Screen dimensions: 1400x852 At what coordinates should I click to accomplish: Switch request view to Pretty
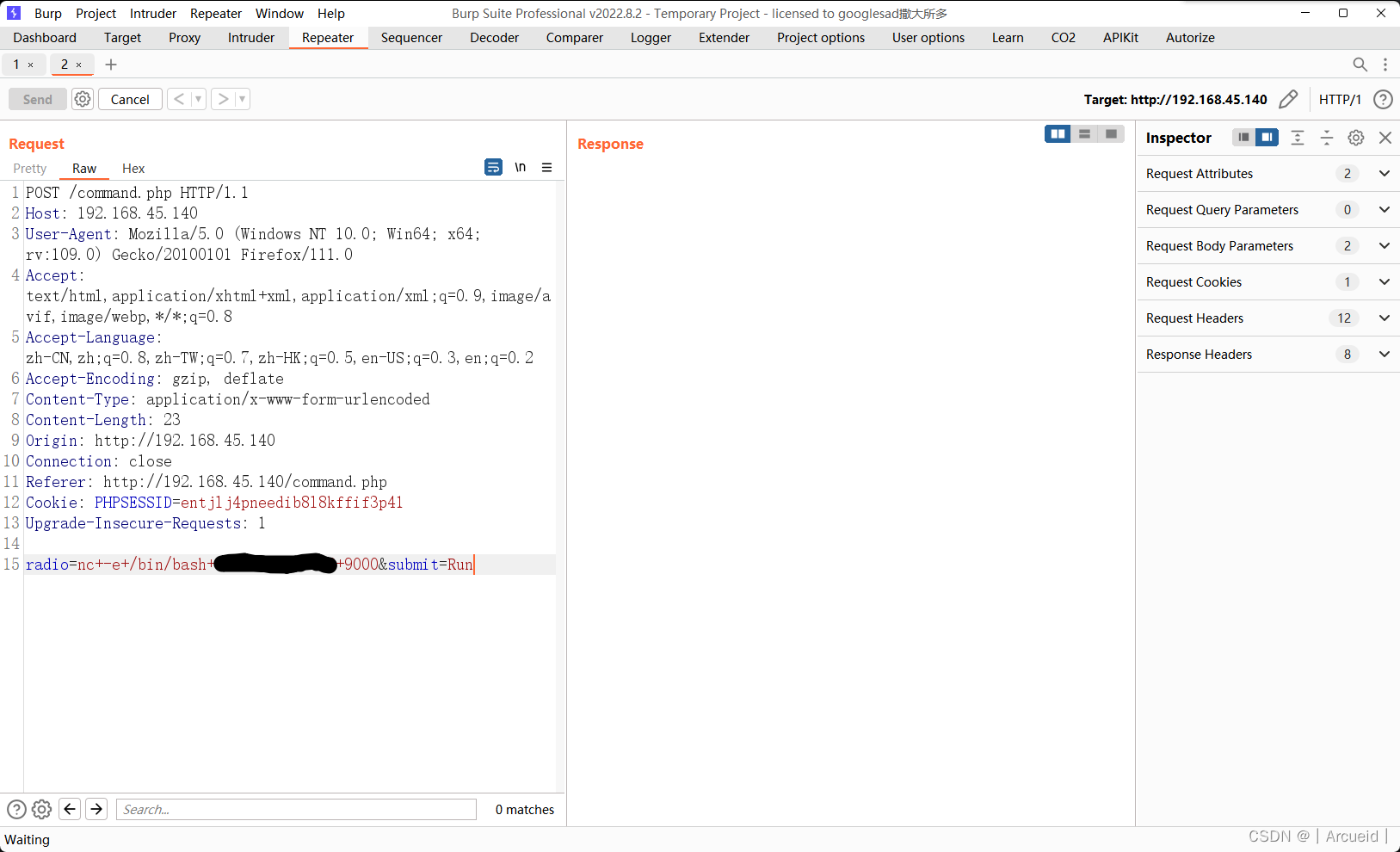click(30, 169)
